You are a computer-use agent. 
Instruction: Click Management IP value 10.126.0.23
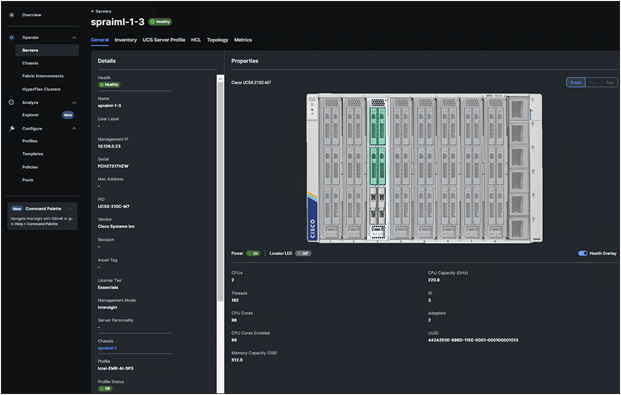(x=109, y=146)
